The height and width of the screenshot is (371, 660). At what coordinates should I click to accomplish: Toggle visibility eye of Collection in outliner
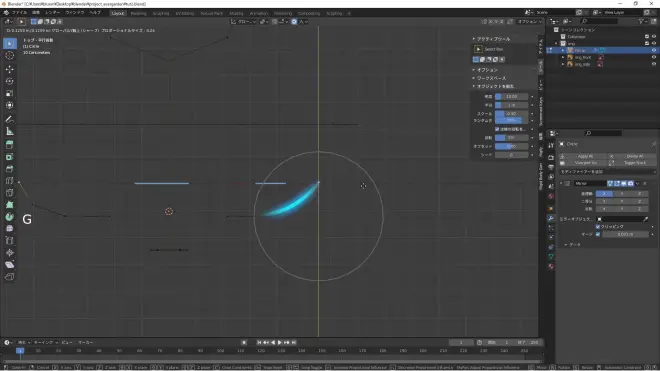point(654,37)
